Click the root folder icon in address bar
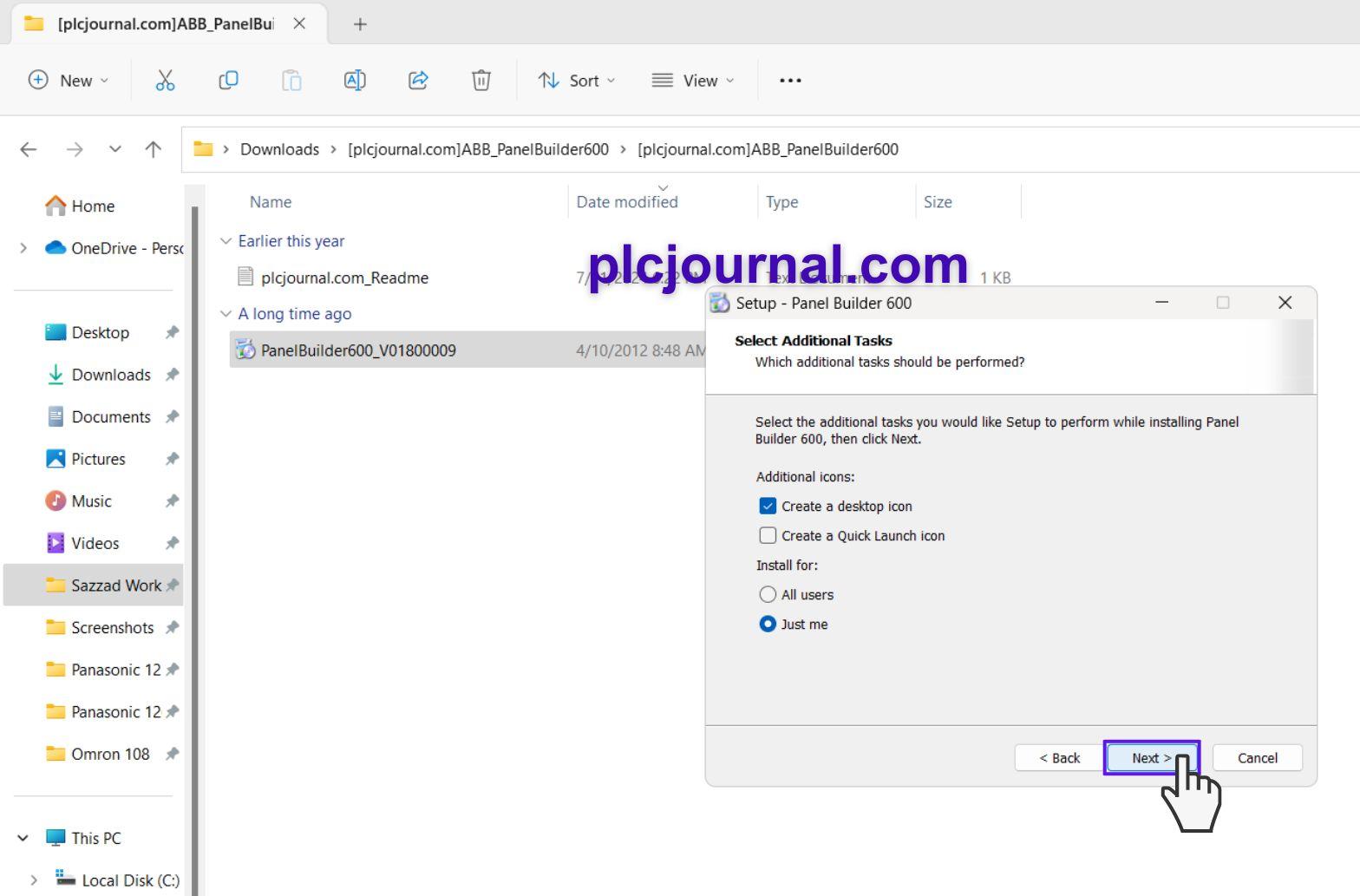 point(203,149)
